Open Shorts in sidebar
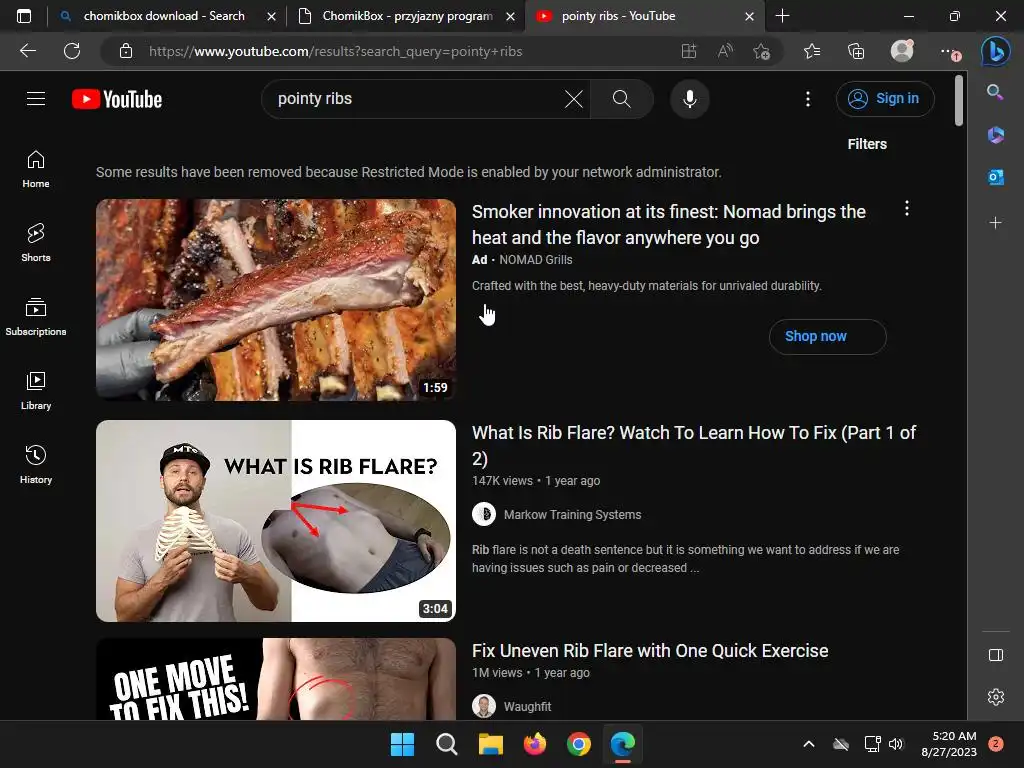The image size is (1024, 768). [36, 243]
